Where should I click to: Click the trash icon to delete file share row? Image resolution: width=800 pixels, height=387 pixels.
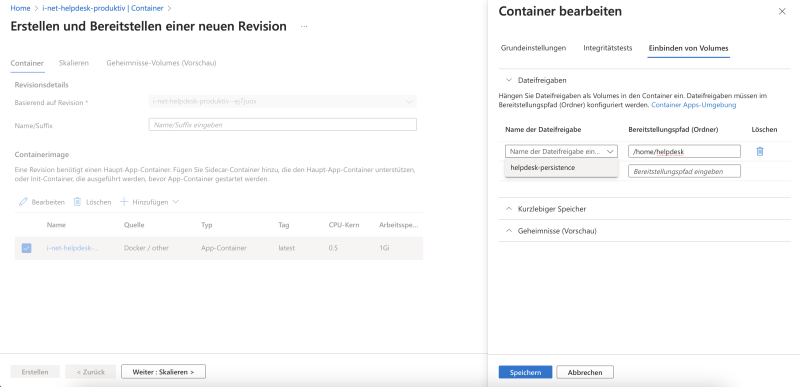click(x=760, y=151)
